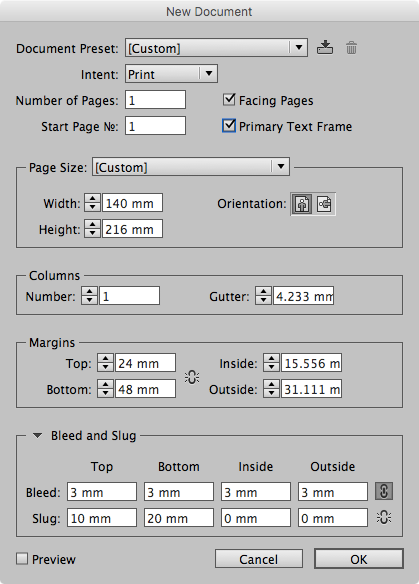
Task: Click the Save Document Preset icon
Action: coord(325,48)
